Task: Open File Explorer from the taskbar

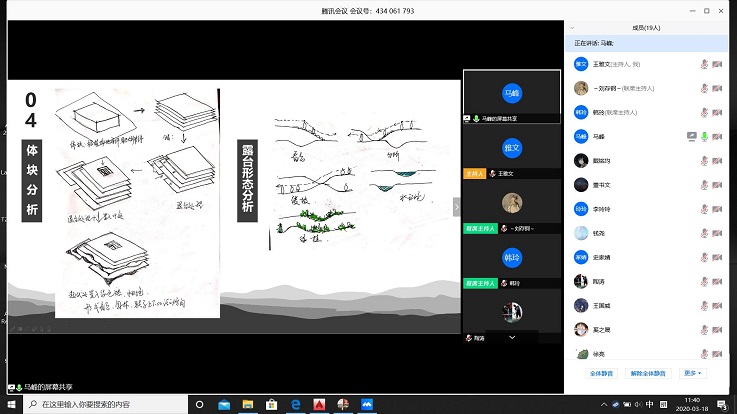Action: tap(248, 405)
